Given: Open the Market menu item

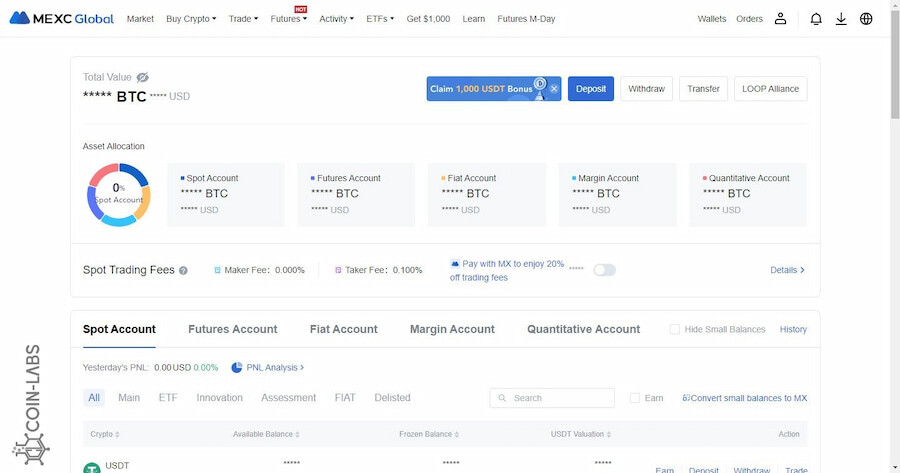Looking at the screenshot, I should (x=140, y=18).
